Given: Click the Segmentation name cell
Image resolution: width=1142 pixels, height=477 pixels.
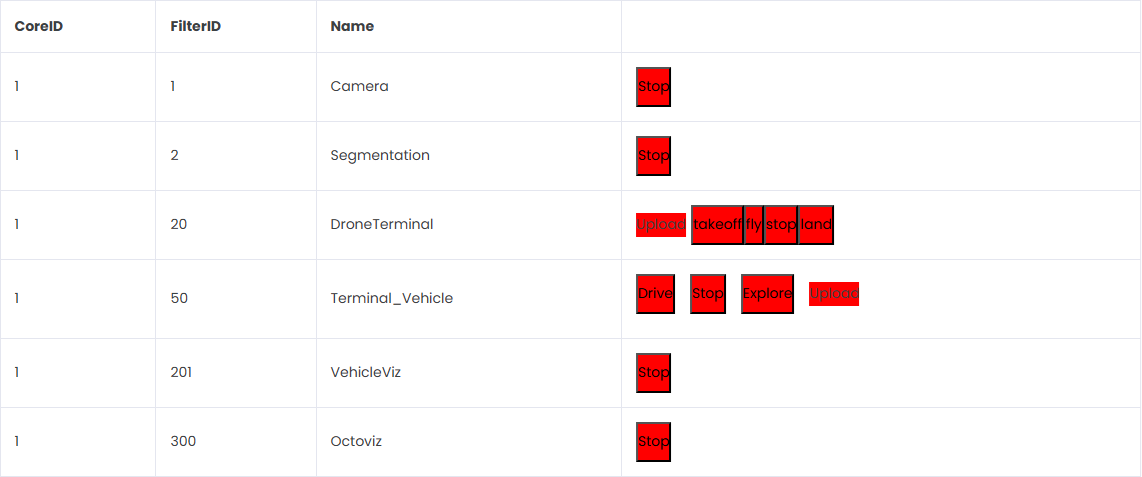Looking at the screenshot, I should pos(380,156).
